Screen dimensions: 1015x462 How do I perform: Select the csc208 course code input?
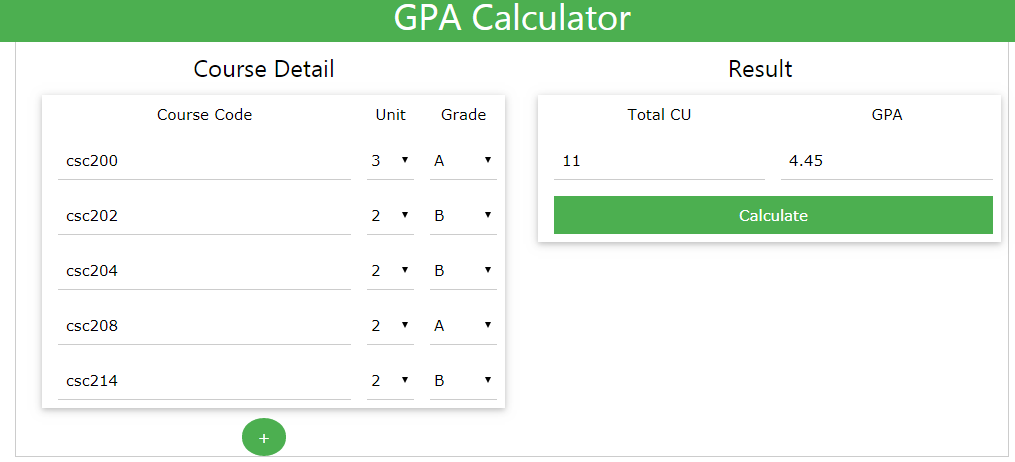(204, 325)
